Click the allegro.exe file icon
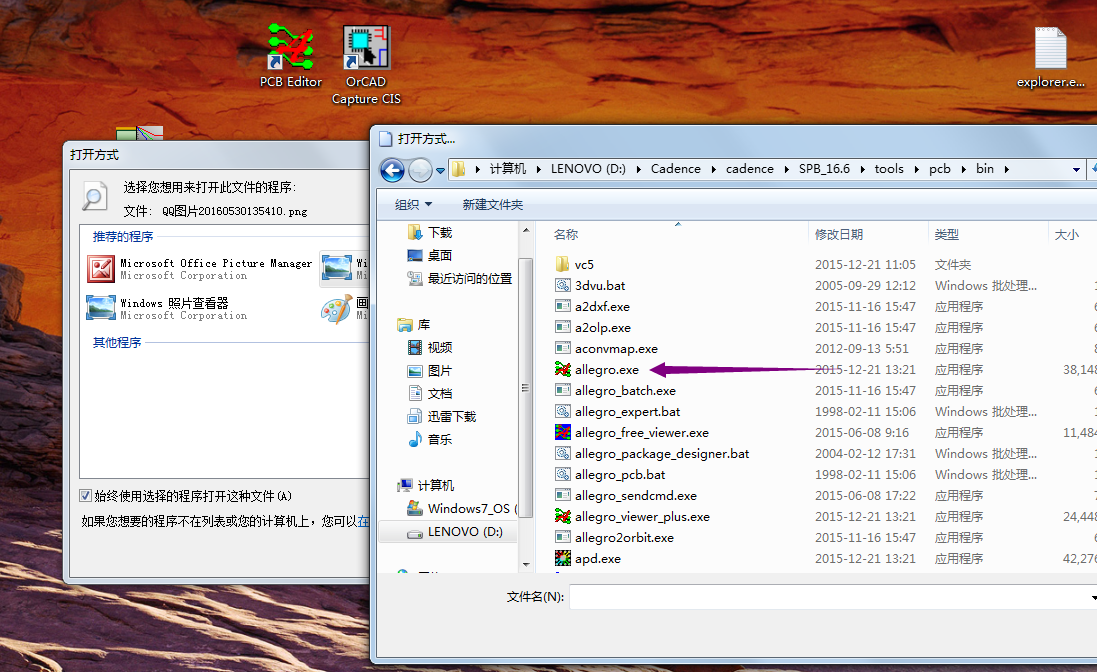The width and height of the screenshot is (1097, 672). click(562, 369)
